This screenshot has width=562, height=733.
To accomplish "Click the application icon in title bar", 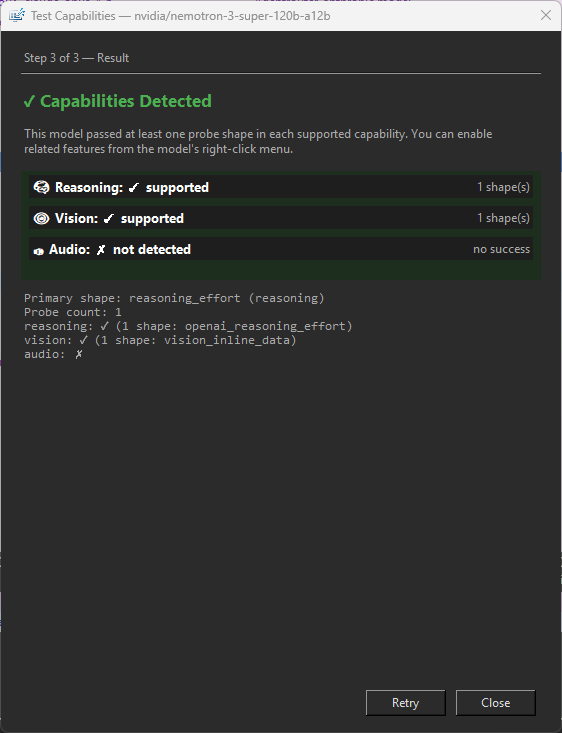I will pos(16,15).
